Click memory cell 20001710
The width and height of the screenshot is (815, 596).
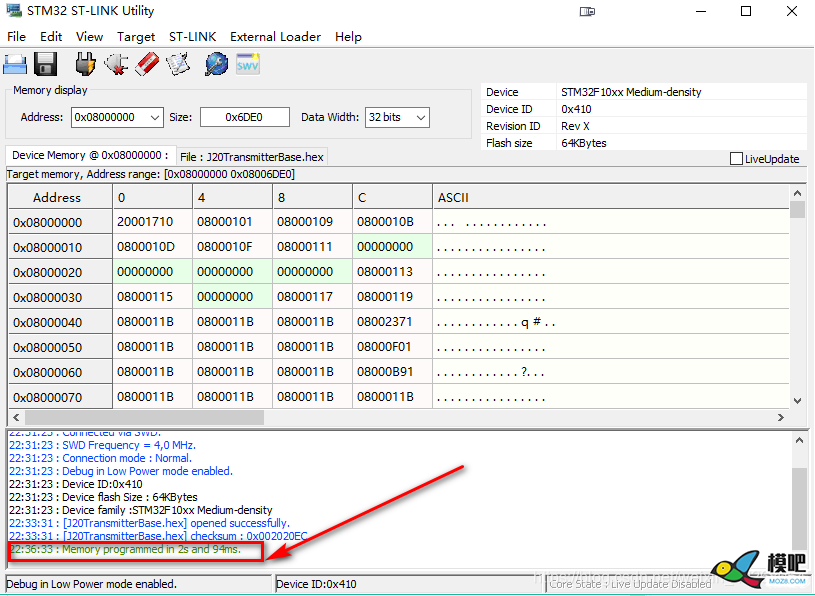click(152, 222)
